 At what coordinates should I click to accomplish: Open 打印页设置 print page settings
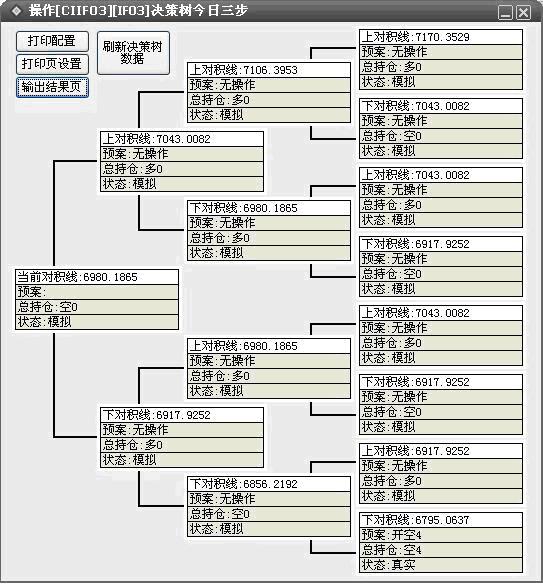(52, 64)
